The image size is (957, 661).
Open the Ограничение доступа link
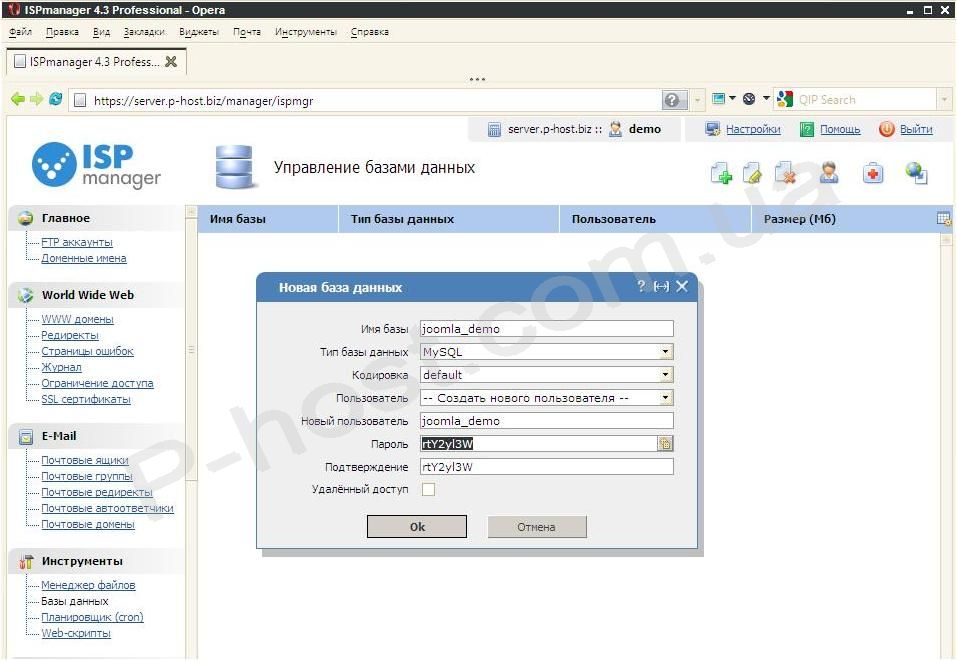(x=97, y=383)
